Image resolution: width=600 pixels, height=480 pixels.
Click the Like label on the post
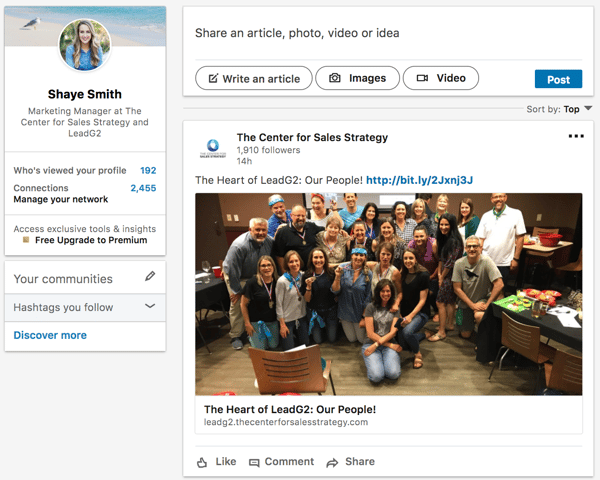coord(226,462)
